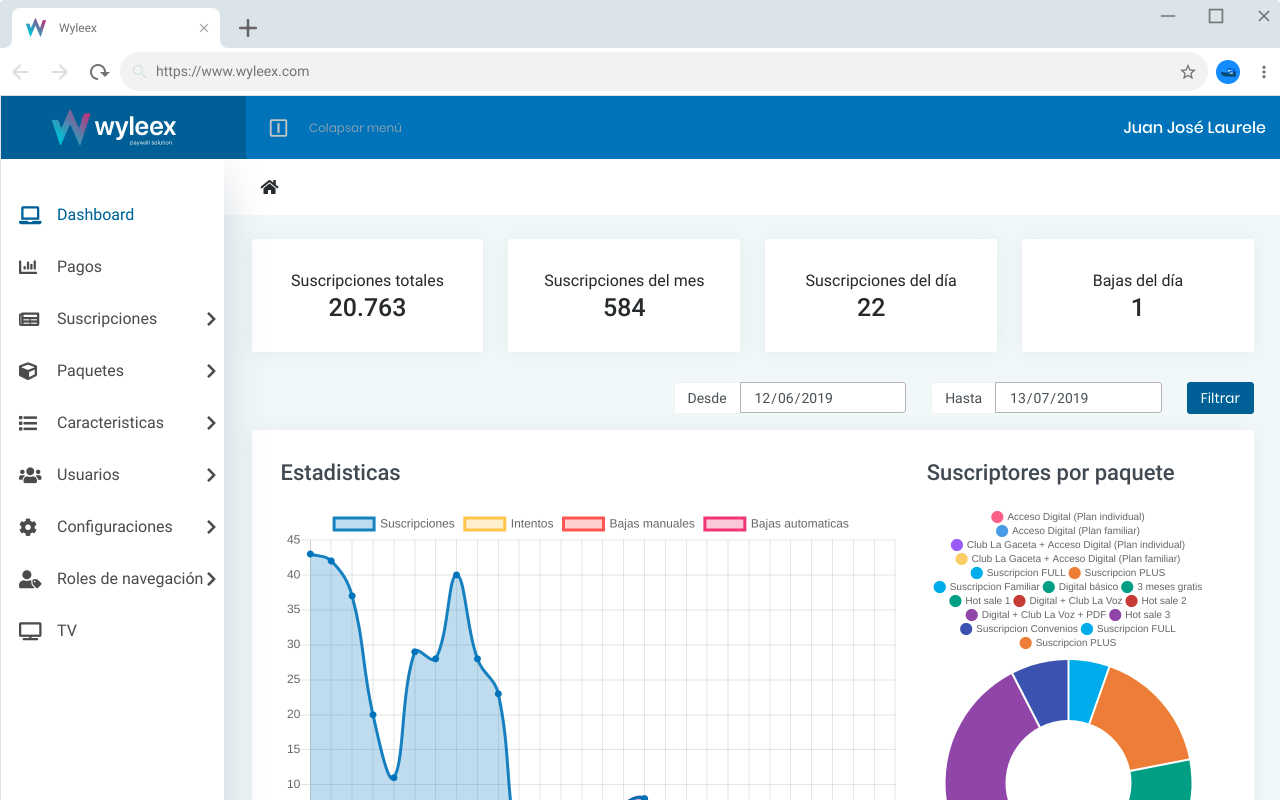Click the Hasta date field
Image resolution: width=1280 pixels, height=800 pixels.
click(x=1078, y=398)
